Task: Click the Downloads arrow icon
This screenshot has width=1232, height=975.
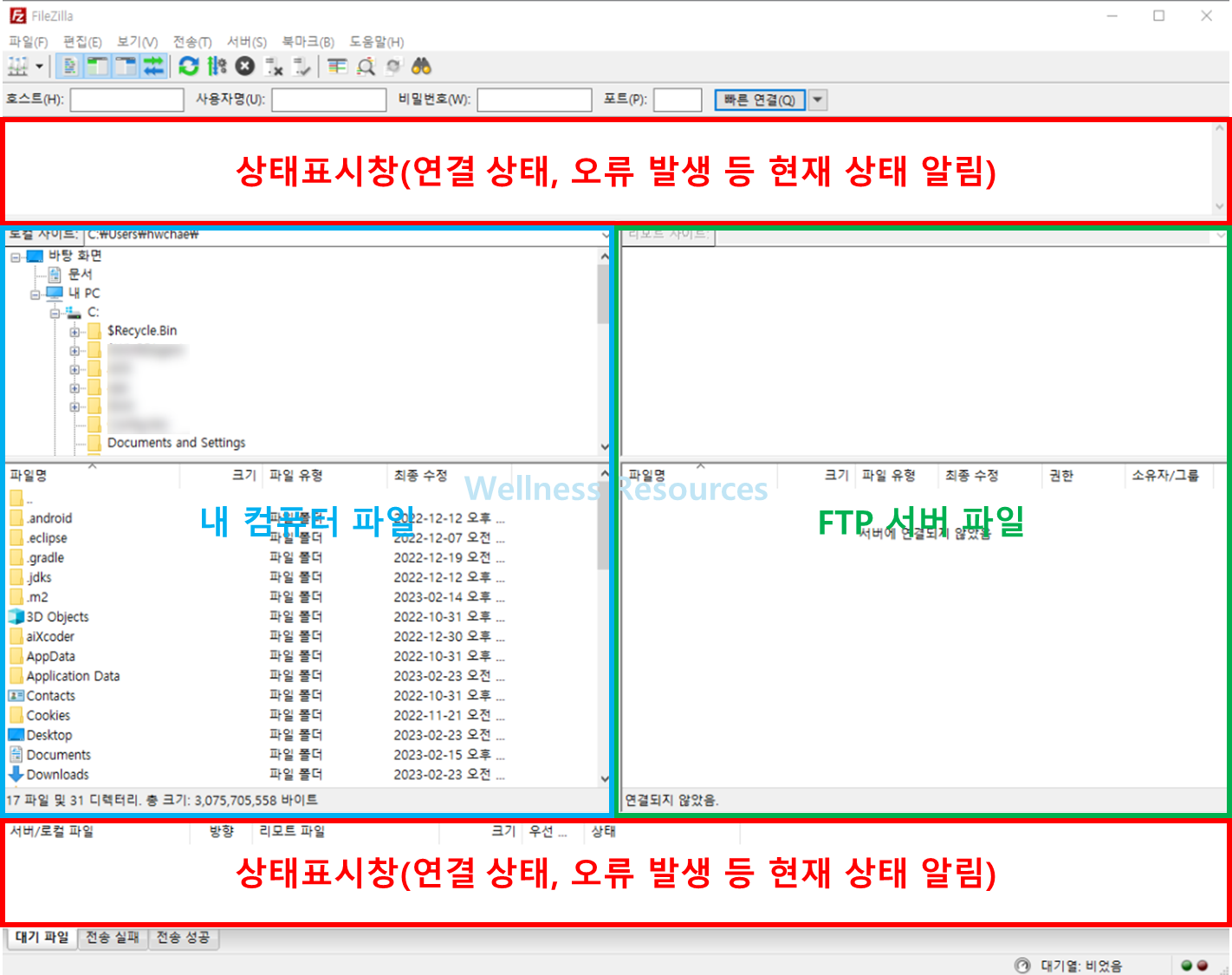Action: click(16, 774)
